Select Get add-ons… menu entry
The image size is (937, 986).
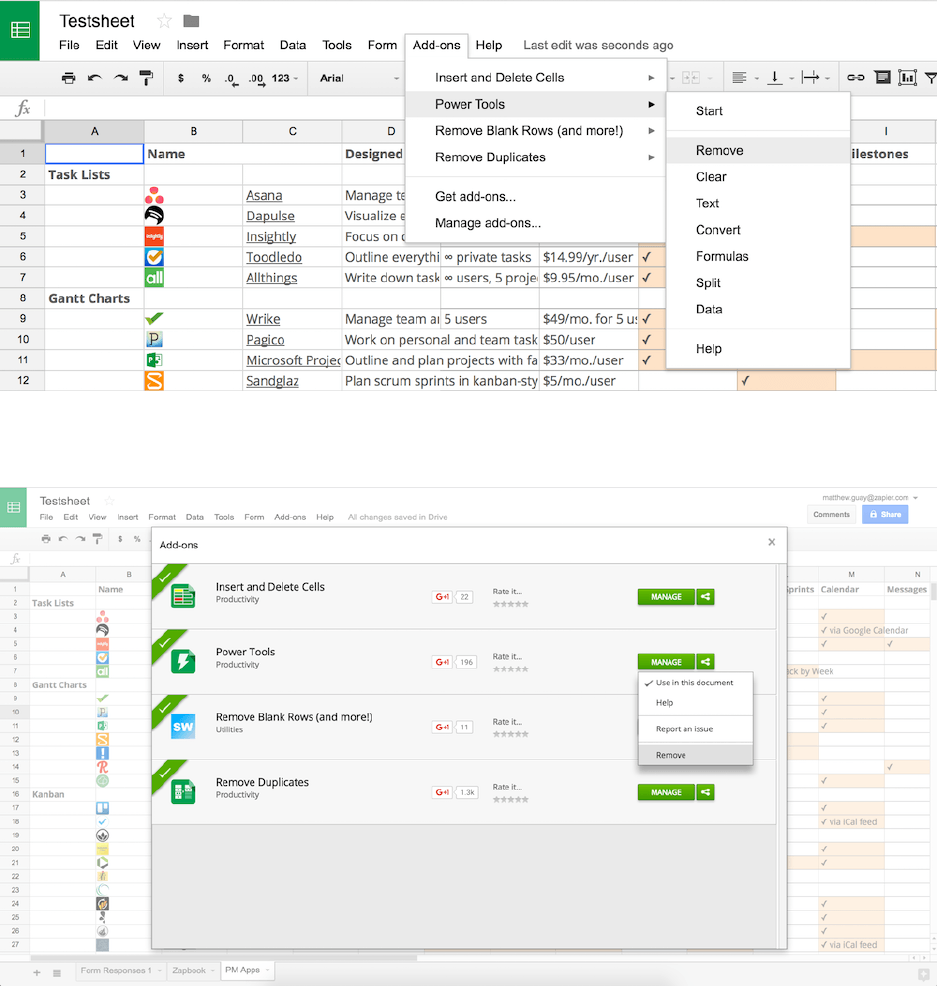[x=536, y=197]
